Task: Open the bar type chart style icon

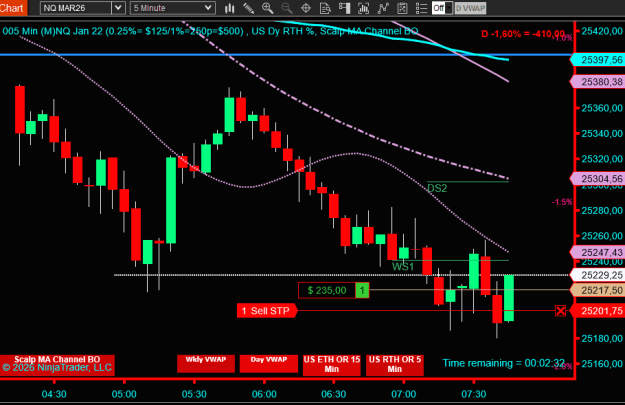Action: pyautogui.click(x=230, y=8)
